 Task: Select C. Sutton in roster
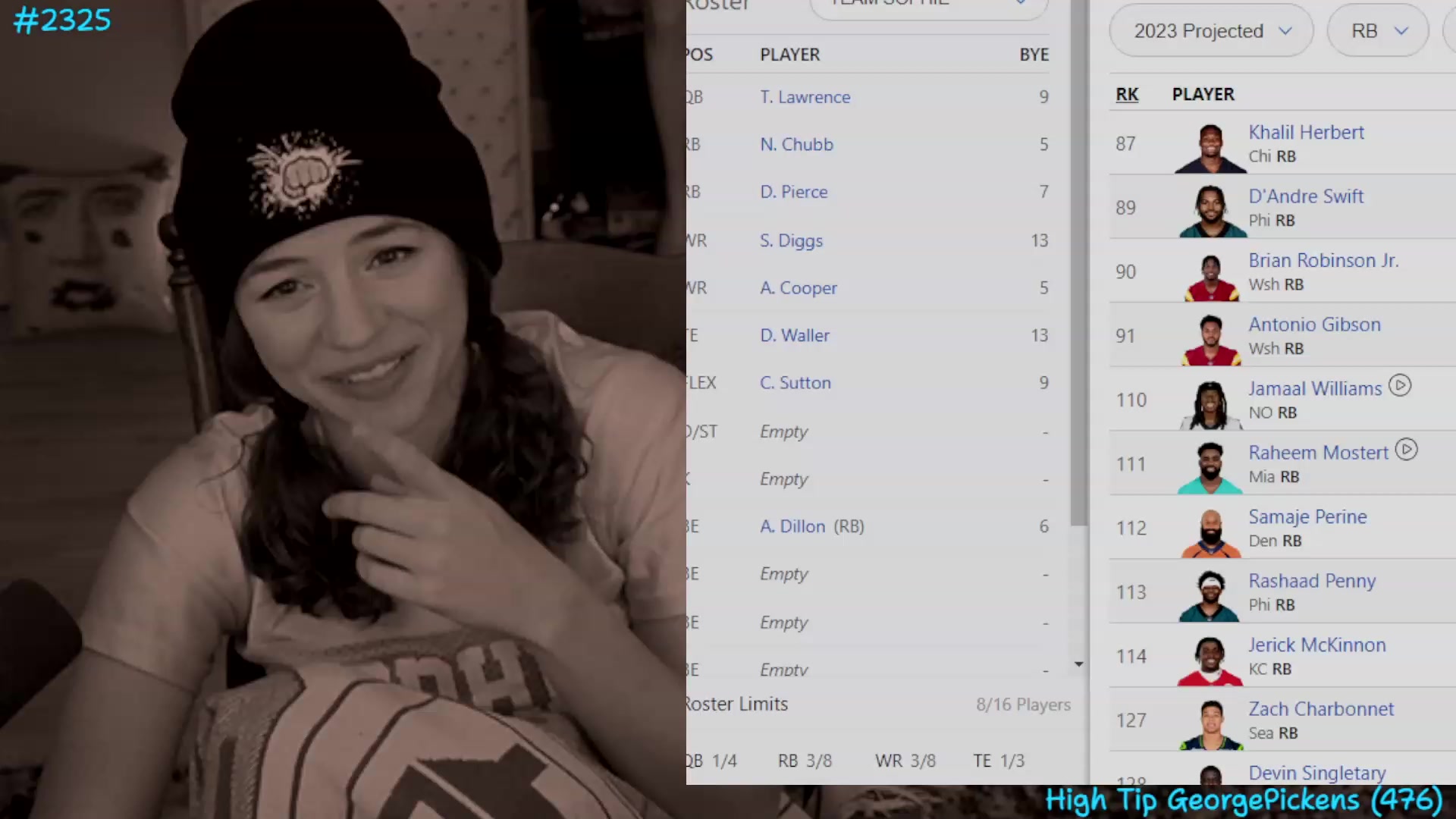[795, 383]
